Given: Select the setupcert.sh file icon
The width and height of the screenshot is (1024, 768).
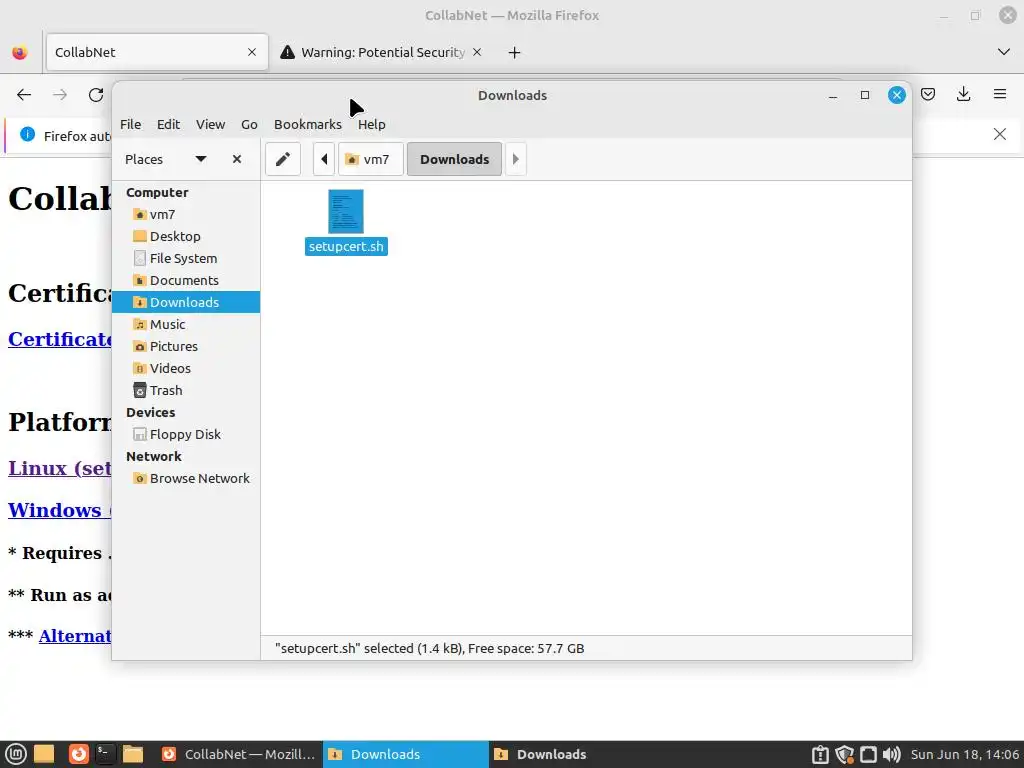Looking at the screenshot, I should pos(345,211).
